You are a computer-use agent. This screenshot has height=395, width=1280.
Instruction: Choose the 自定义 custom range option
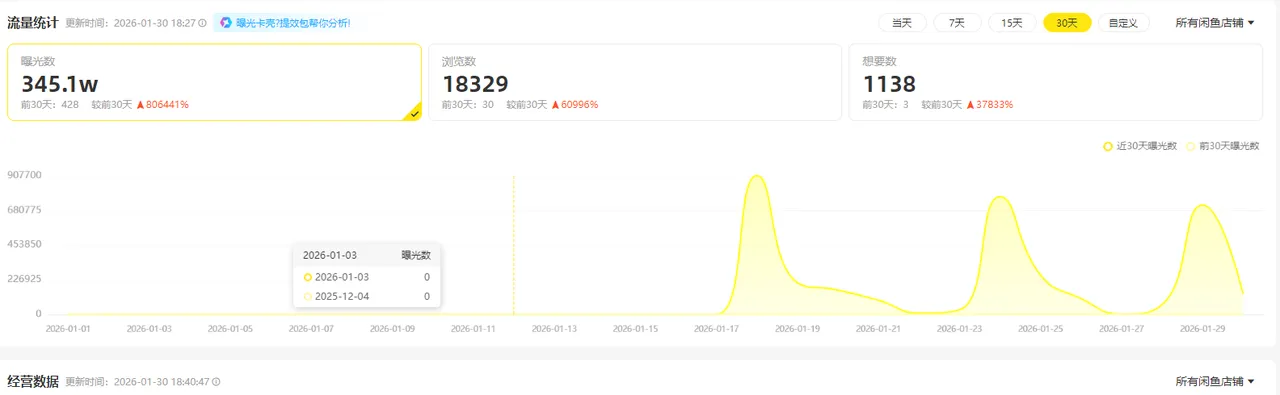[1124, 22]
